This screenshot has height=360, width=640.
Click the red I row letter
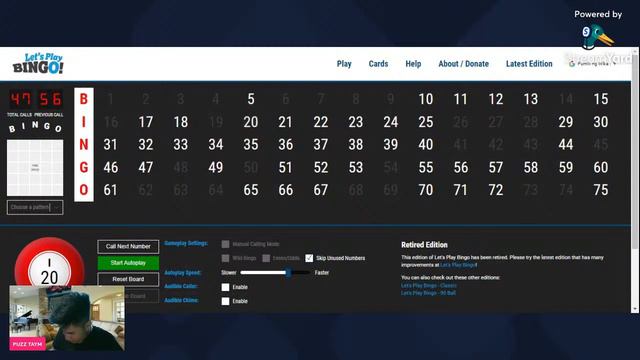pos(84,122)
